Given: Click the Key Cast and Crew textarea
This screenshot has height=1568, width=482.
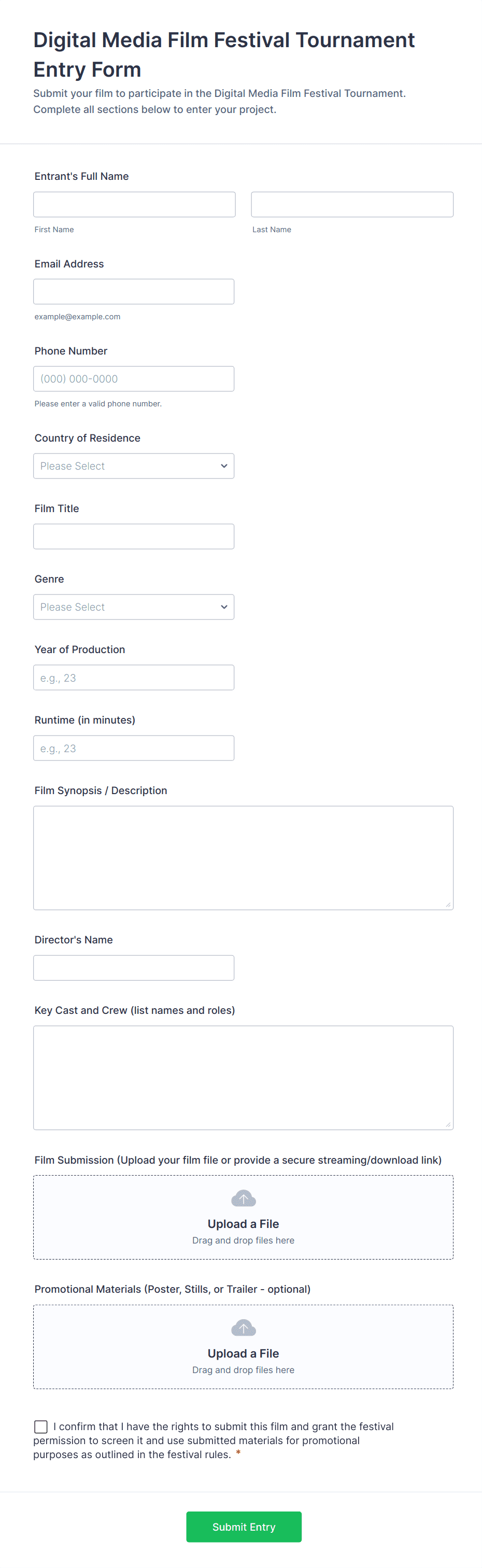Looking at the screenshot, I should click(x=244, y=1078).
